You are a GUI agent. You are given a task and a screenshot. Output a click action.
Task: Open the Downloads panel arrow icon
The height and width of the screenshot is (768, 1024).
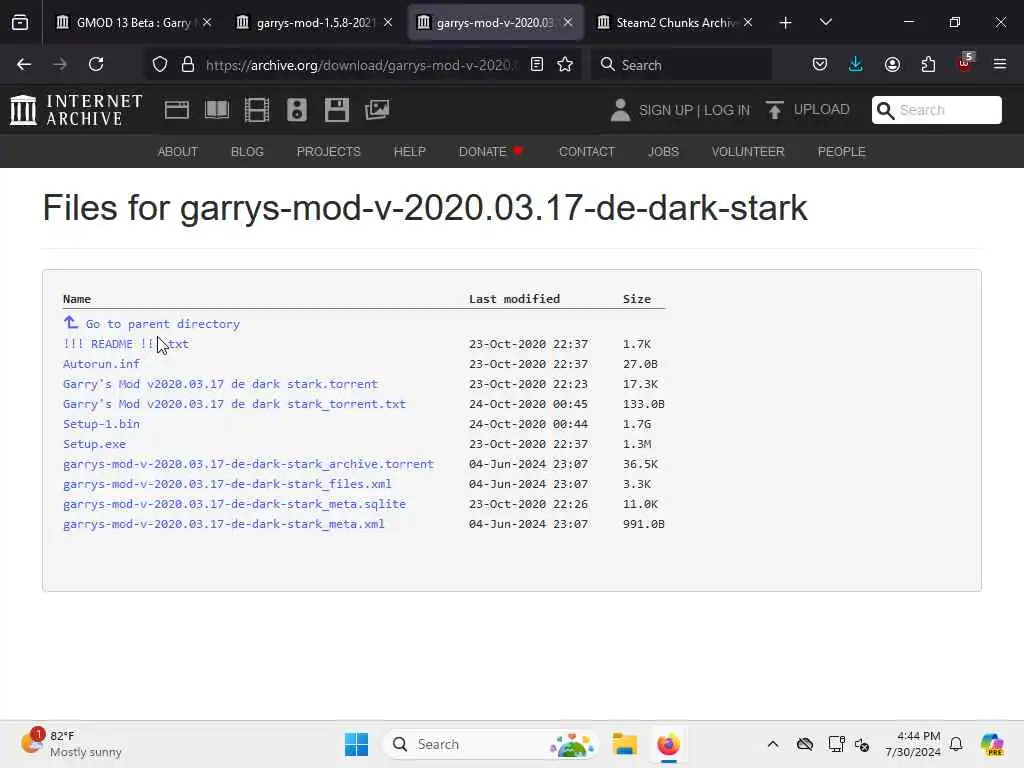click(x=856, y=64)
